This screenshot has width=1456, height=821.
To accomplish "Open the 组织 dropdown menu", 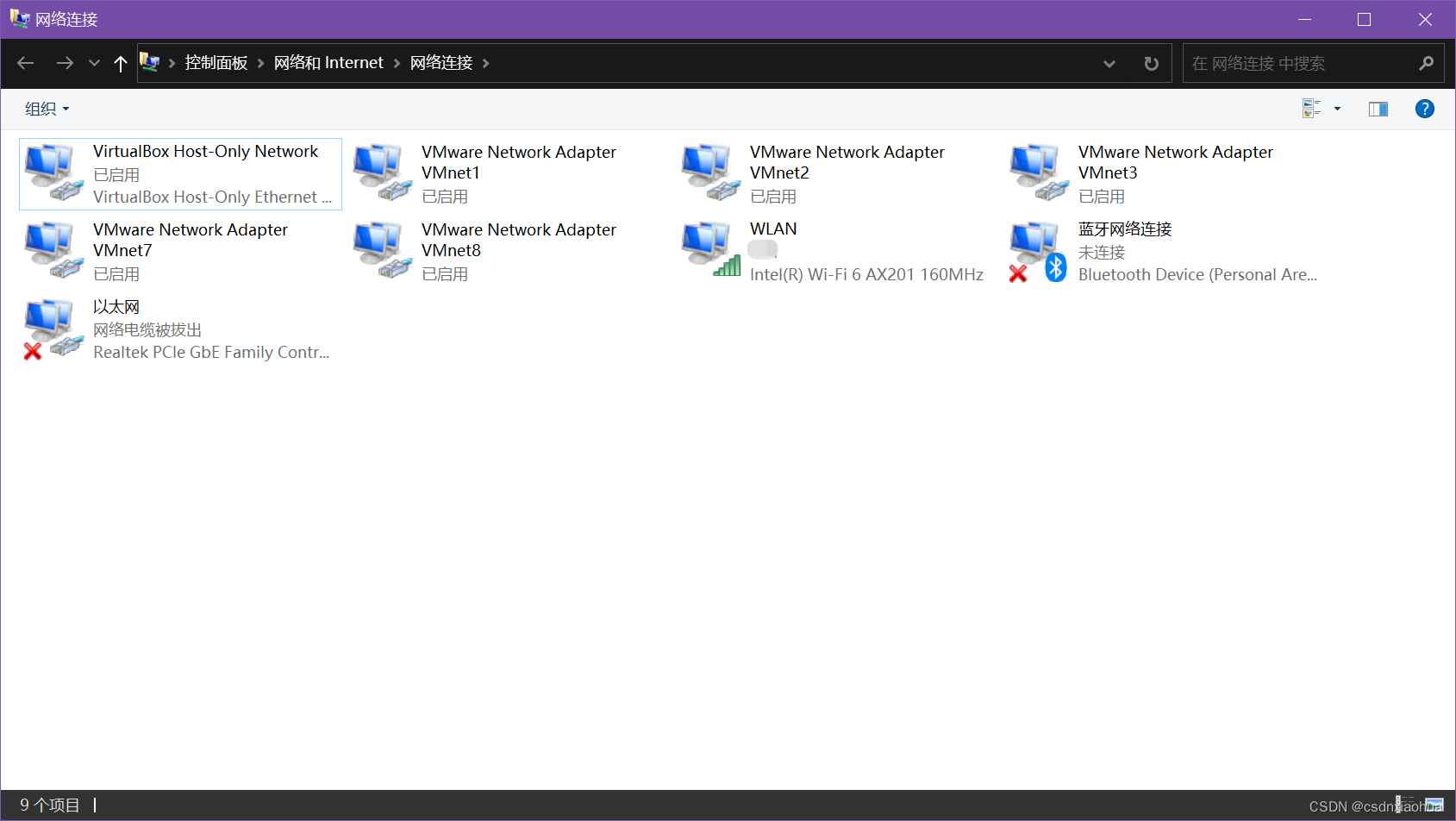I will click(x=47, y=109).
